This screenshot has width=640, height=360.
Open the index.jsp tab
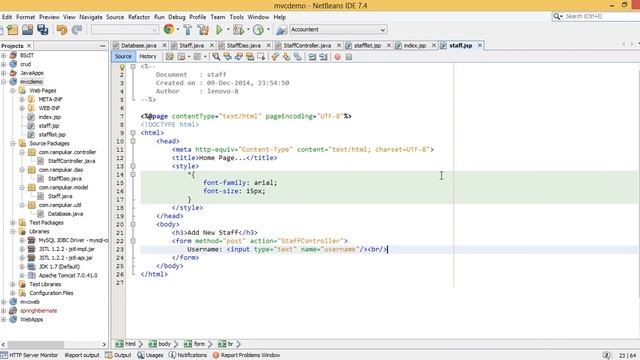(415, 45)
